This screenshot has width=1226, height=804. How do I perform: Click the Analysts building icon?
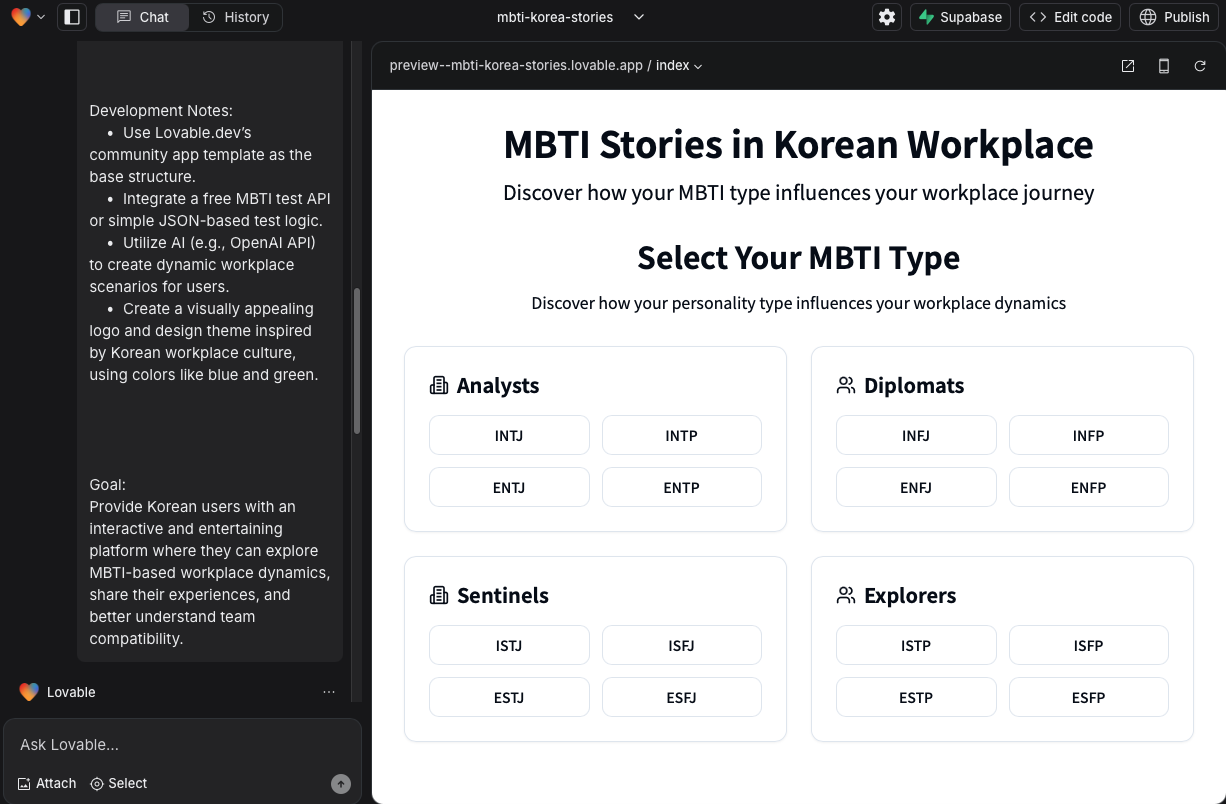click(x=439, y=385)
